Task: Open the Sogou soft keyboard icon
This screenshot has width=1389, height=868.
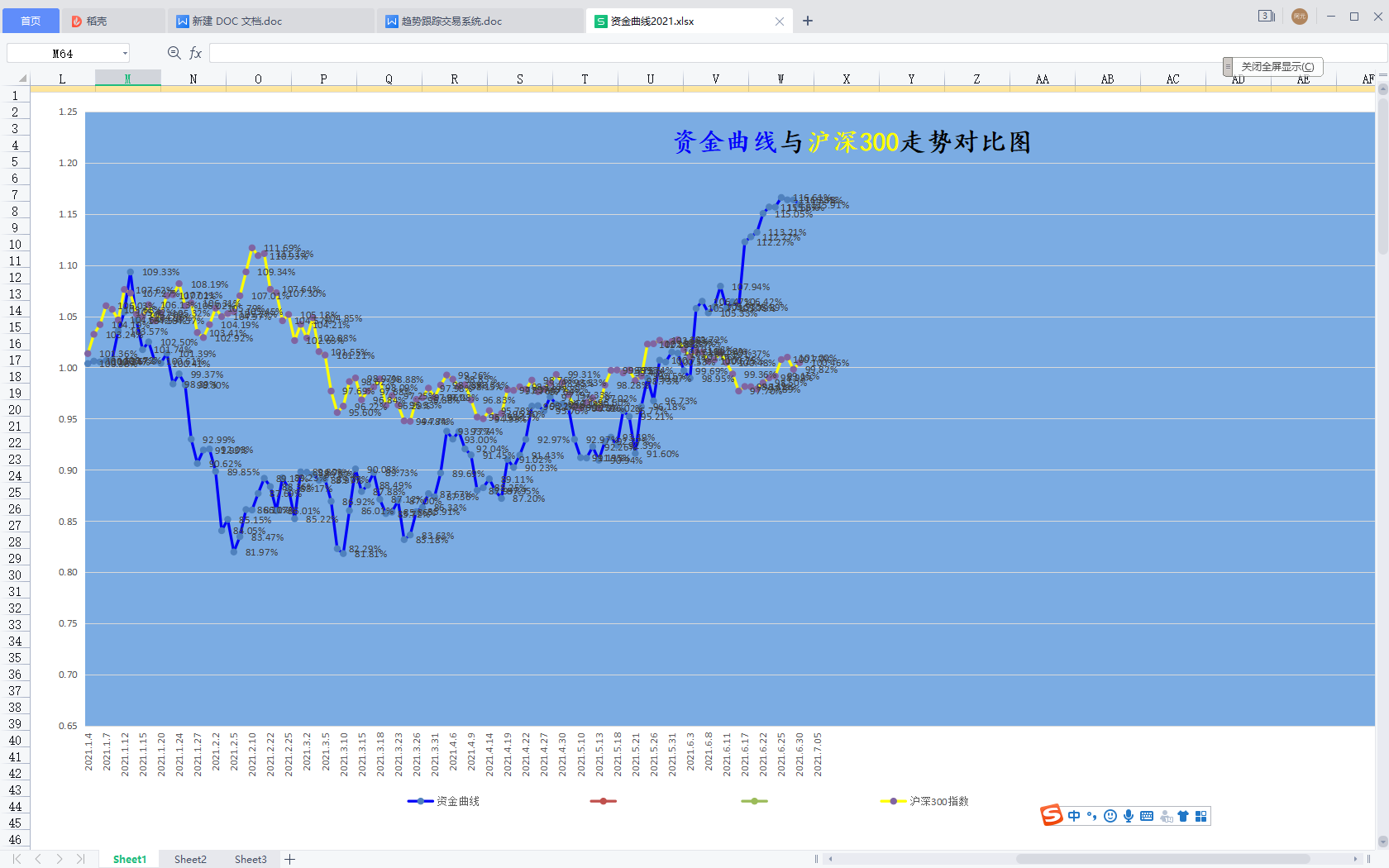Action: (x=1147, y=817)
